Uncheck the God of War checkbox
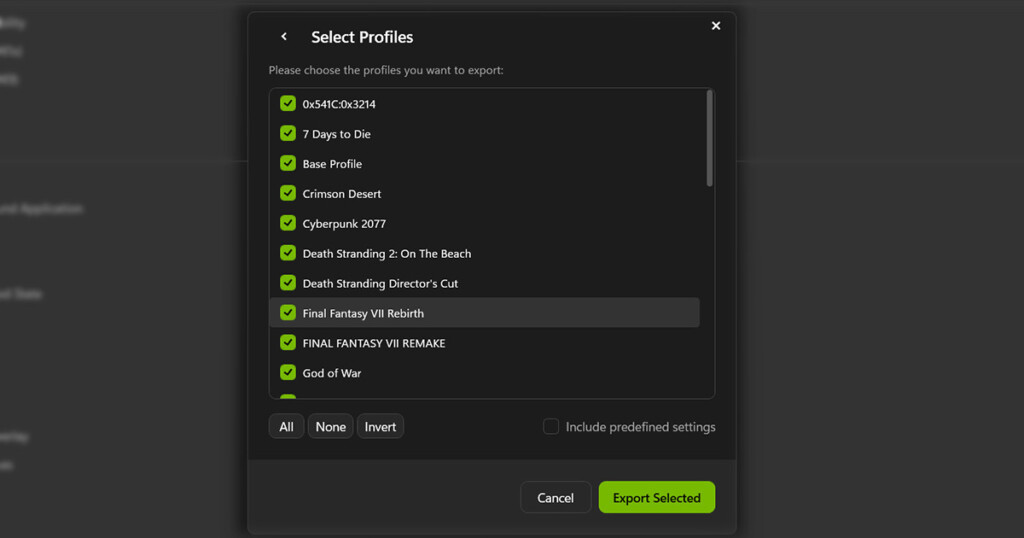Viewport: 1024px width, 538px height. coord(288,372)
